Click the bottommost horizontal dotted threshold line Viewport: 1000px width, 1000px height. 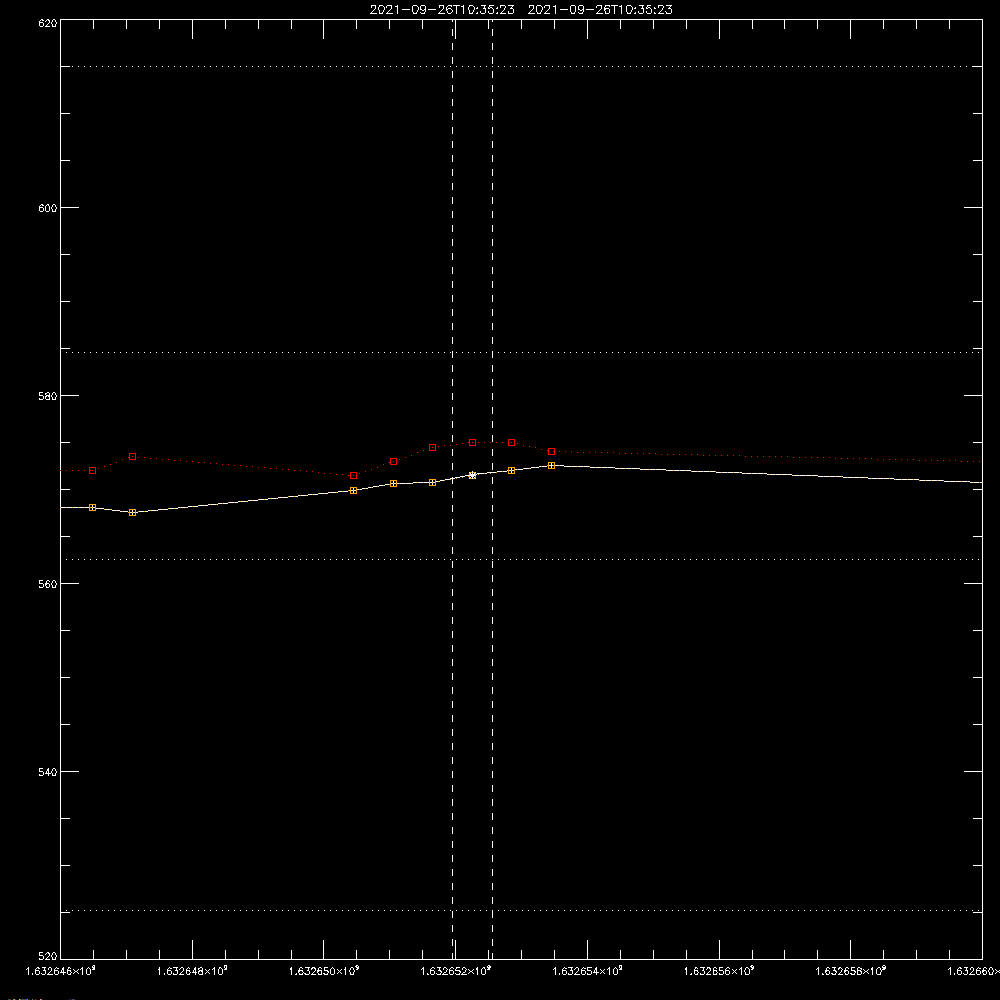(x=521, y=911)
